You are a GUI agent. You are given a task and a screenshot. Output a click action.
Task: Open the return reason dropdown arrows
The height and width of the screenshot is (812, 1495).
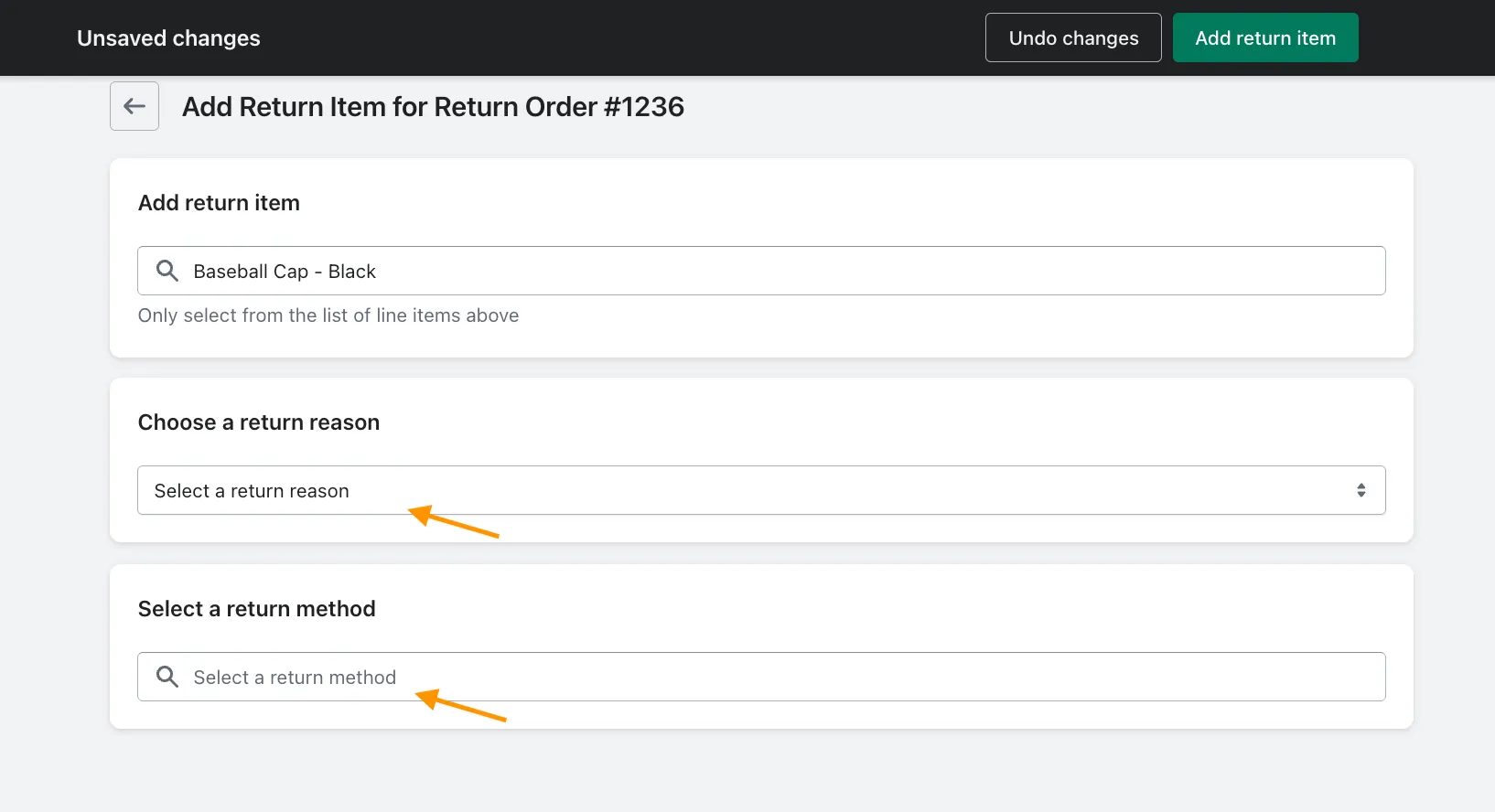click(x=1361, y=490)
